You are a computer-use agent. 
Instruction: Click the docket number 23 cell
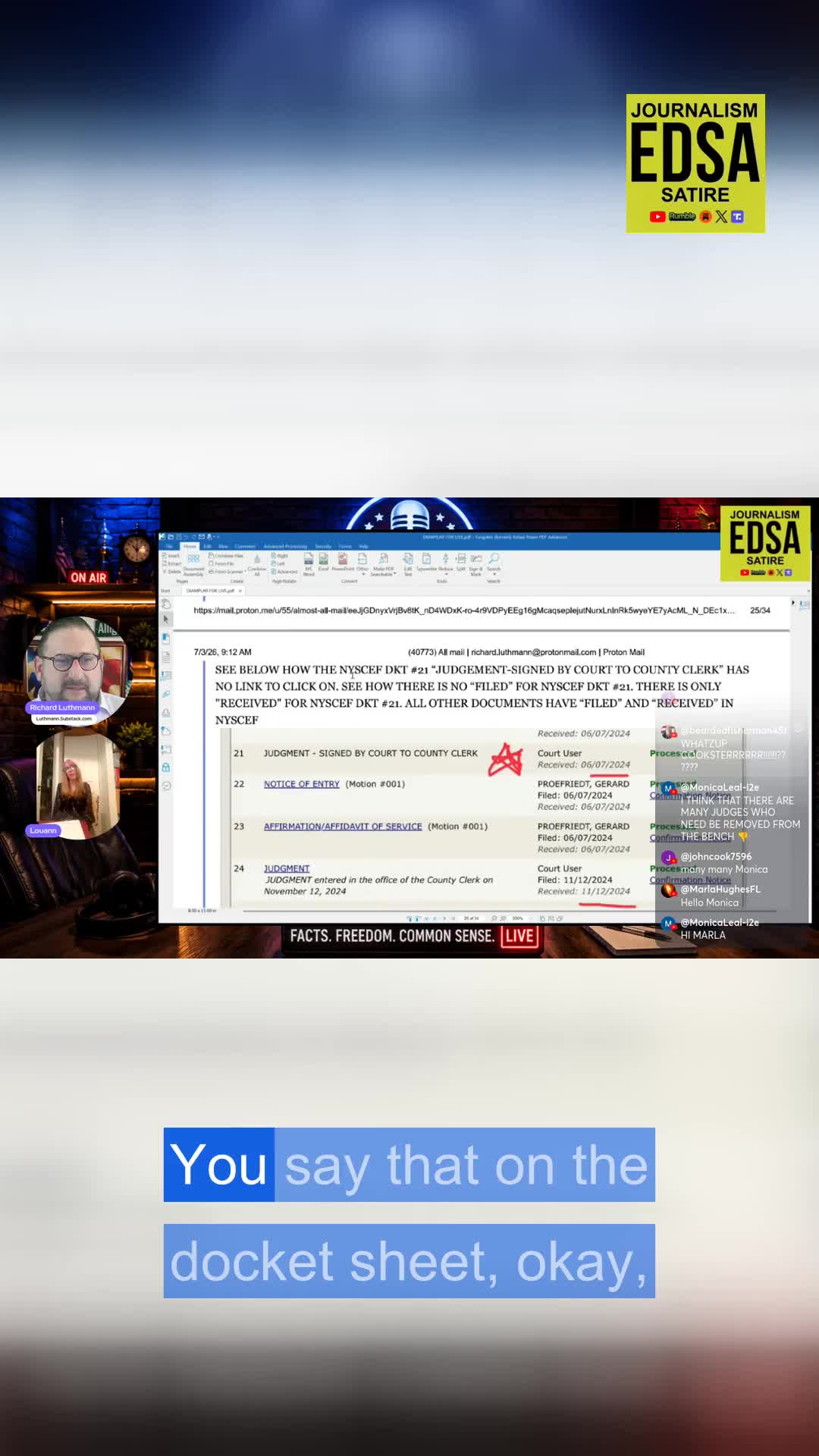tap(239, 827)
